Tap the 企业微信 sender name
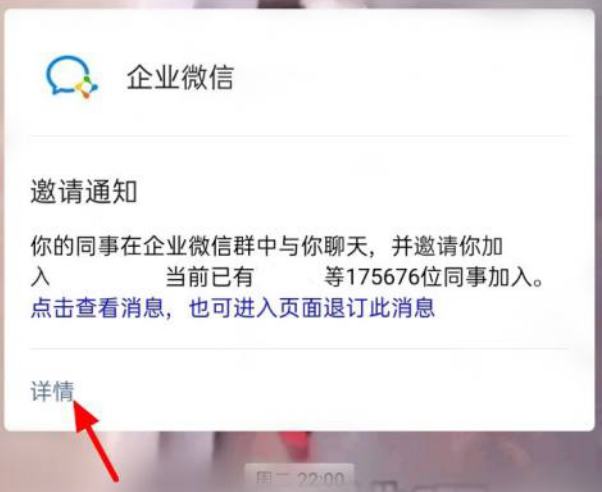The height and width of the screenshot is (492, 602). [180, 77]
